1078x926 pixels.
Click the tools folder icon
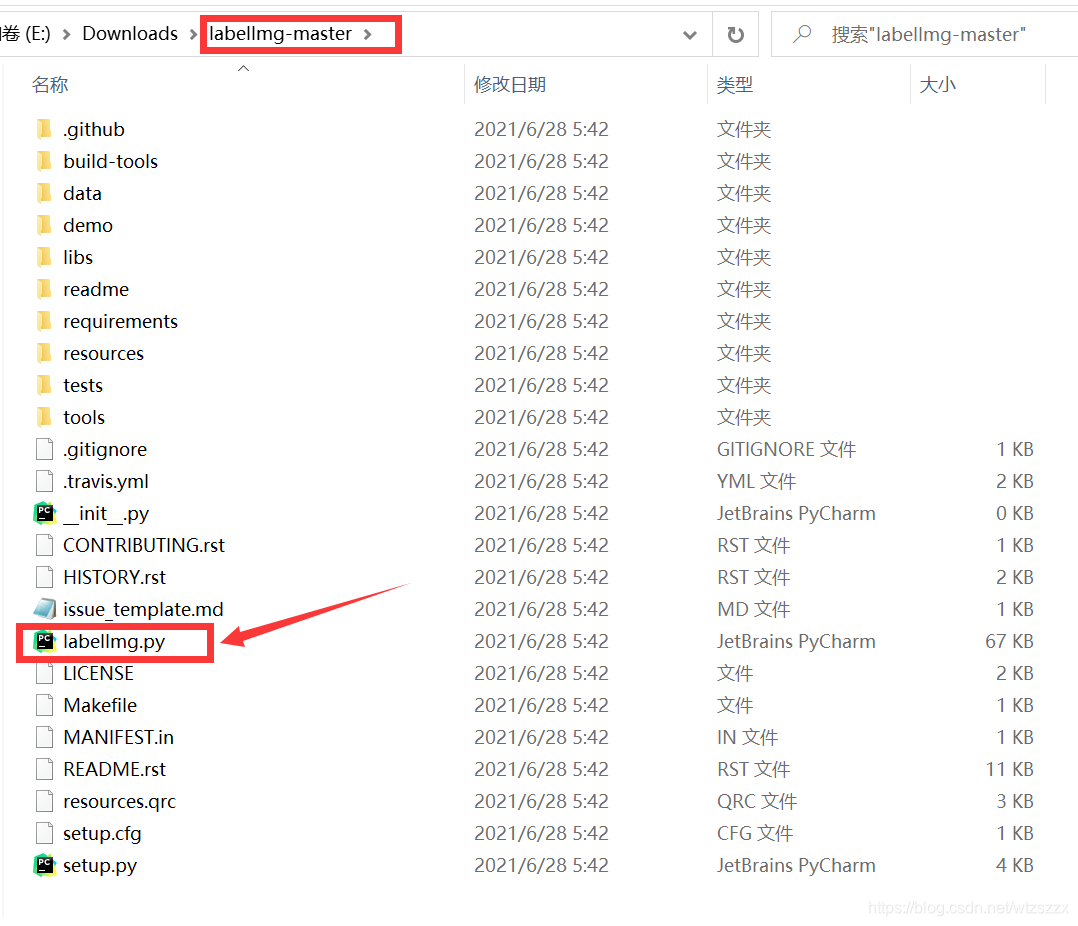tap(44, 417)
